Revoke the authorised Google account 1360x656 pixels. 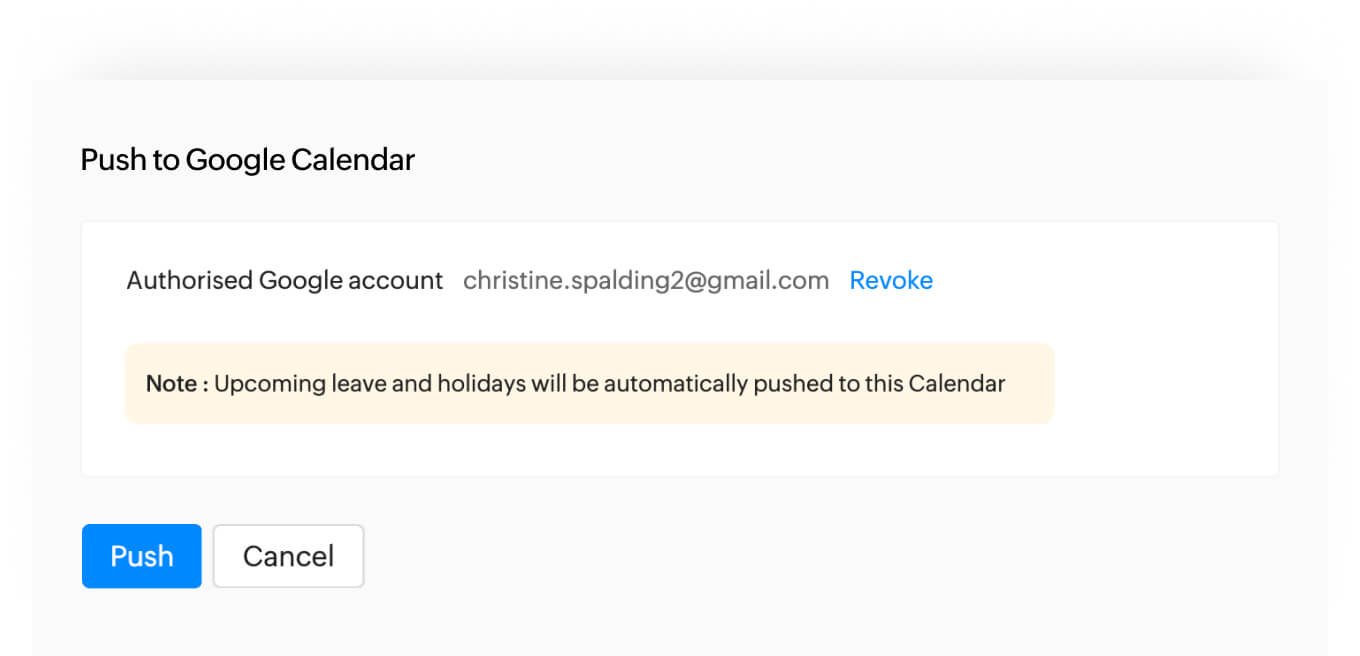[x=891, y=281]
